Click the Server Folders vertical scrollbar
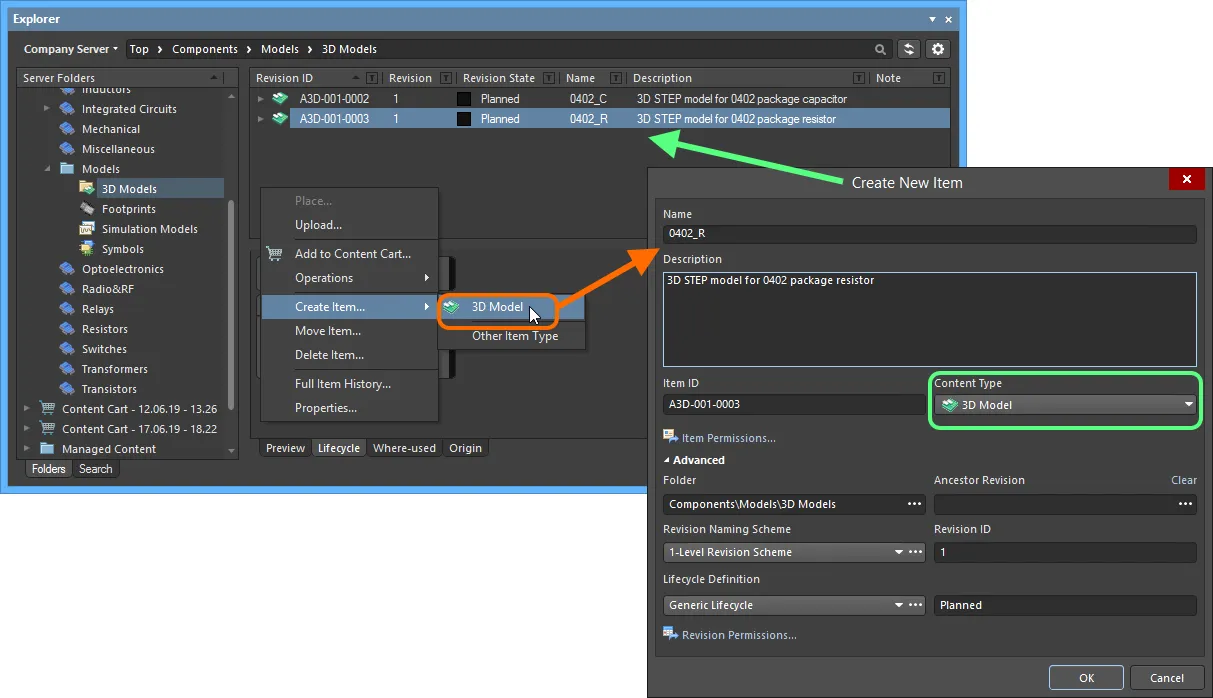The width and height of the screenshot is (1213, 698). tap(232, 304)
